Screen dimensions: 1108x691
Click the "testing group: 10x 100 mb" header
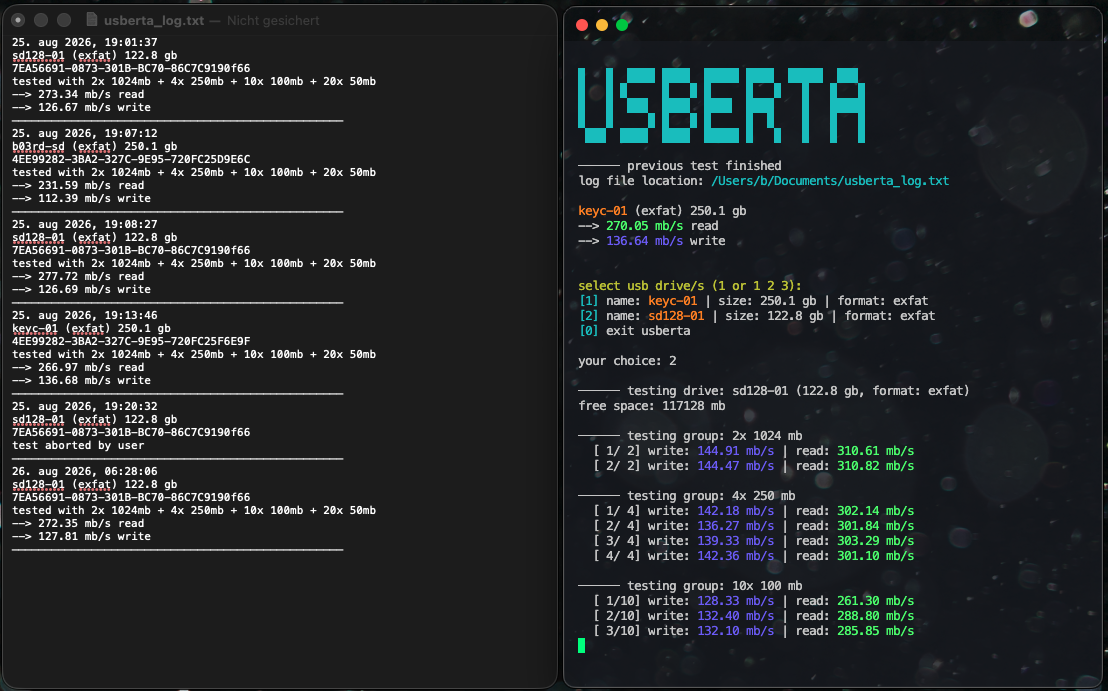(690, 586)
